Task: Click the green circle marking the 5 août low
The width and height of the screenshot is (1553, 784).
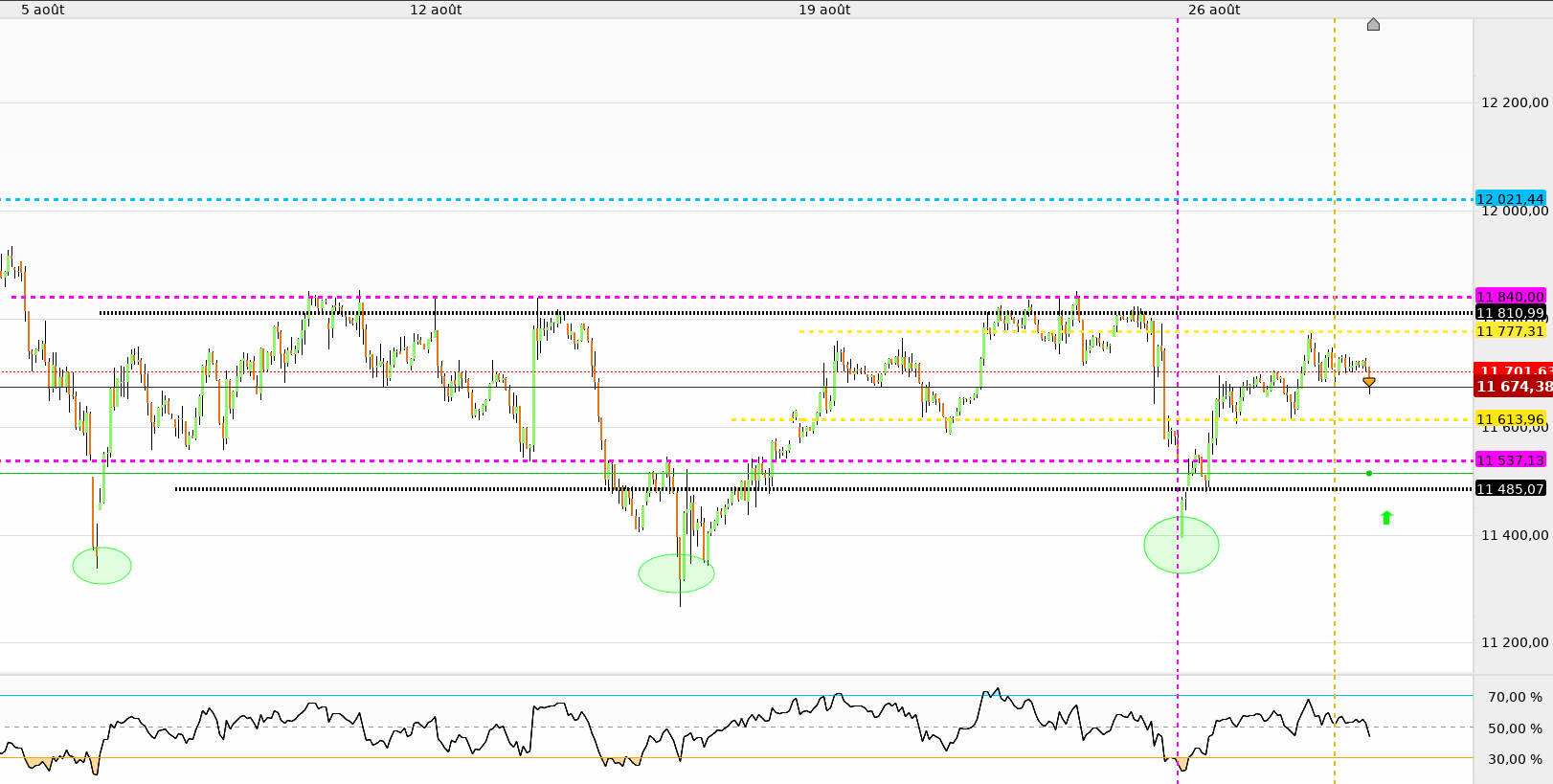Action: click(101, 566)
